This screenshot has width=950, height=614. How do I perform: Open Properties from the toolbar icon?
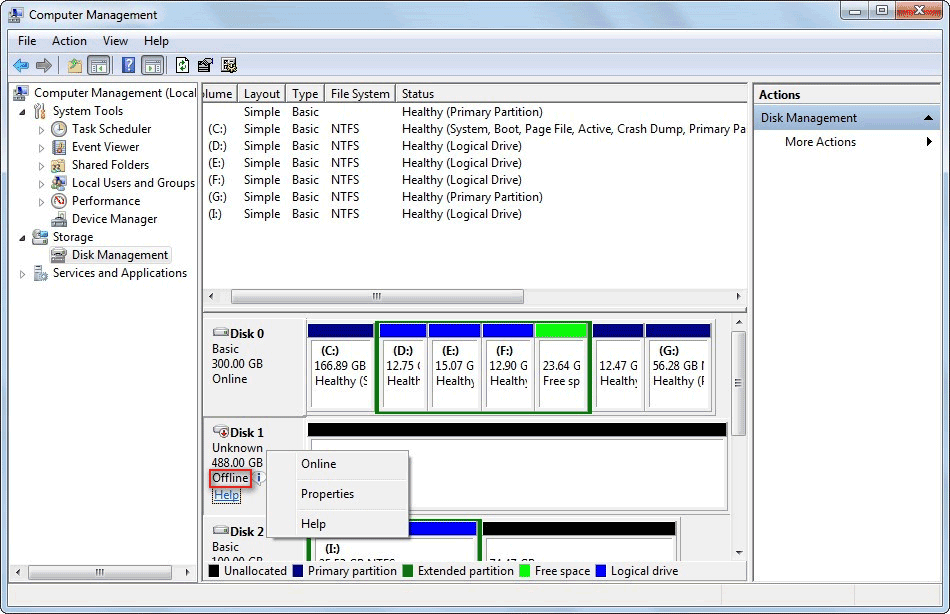(205, 66)
